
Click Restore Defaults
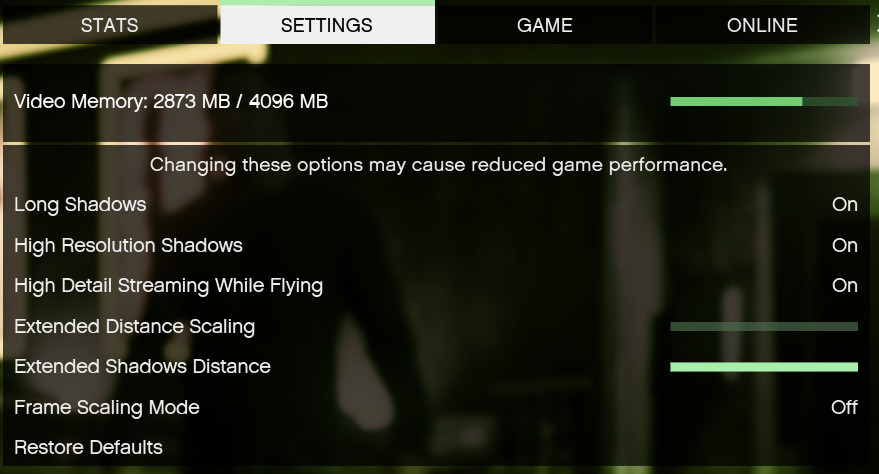89,448
